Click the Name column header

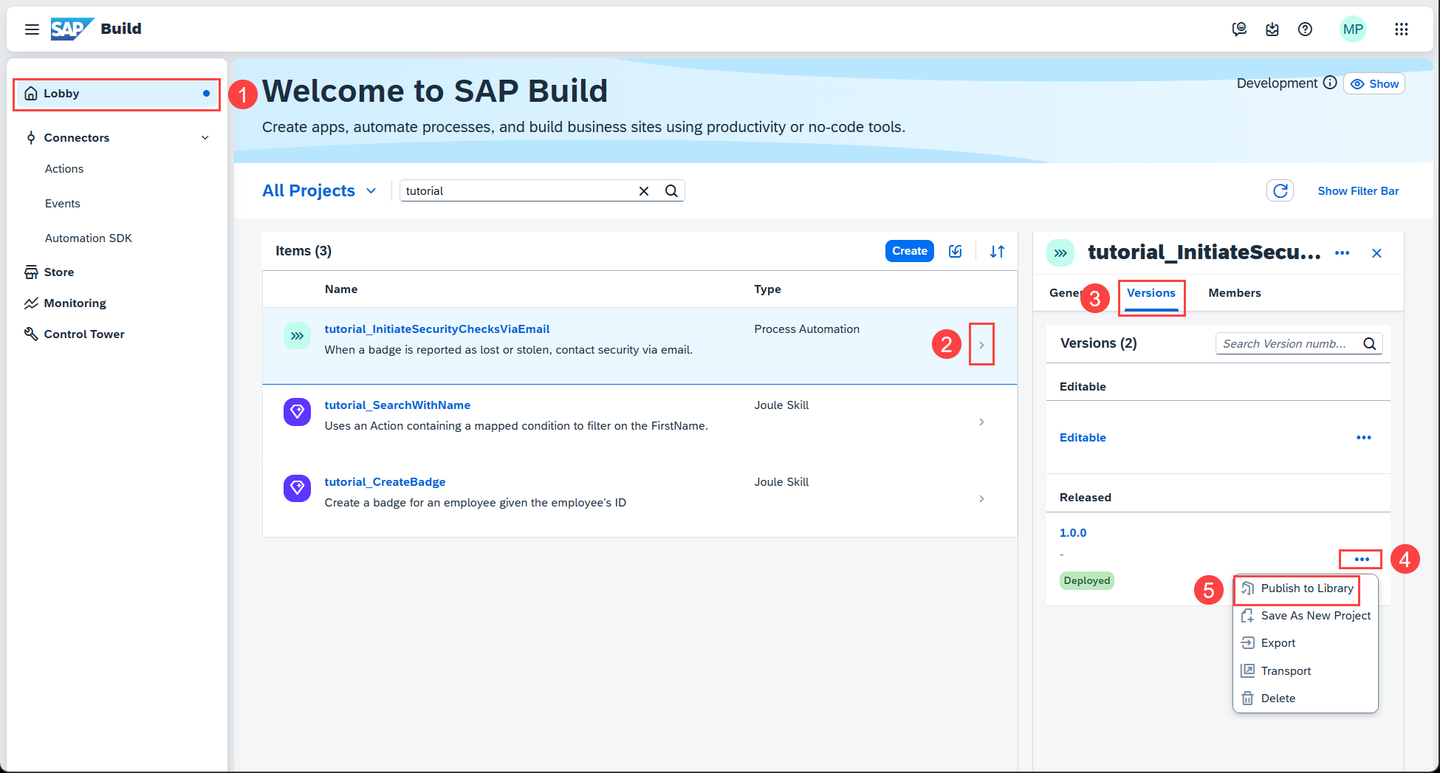[341, 289]
